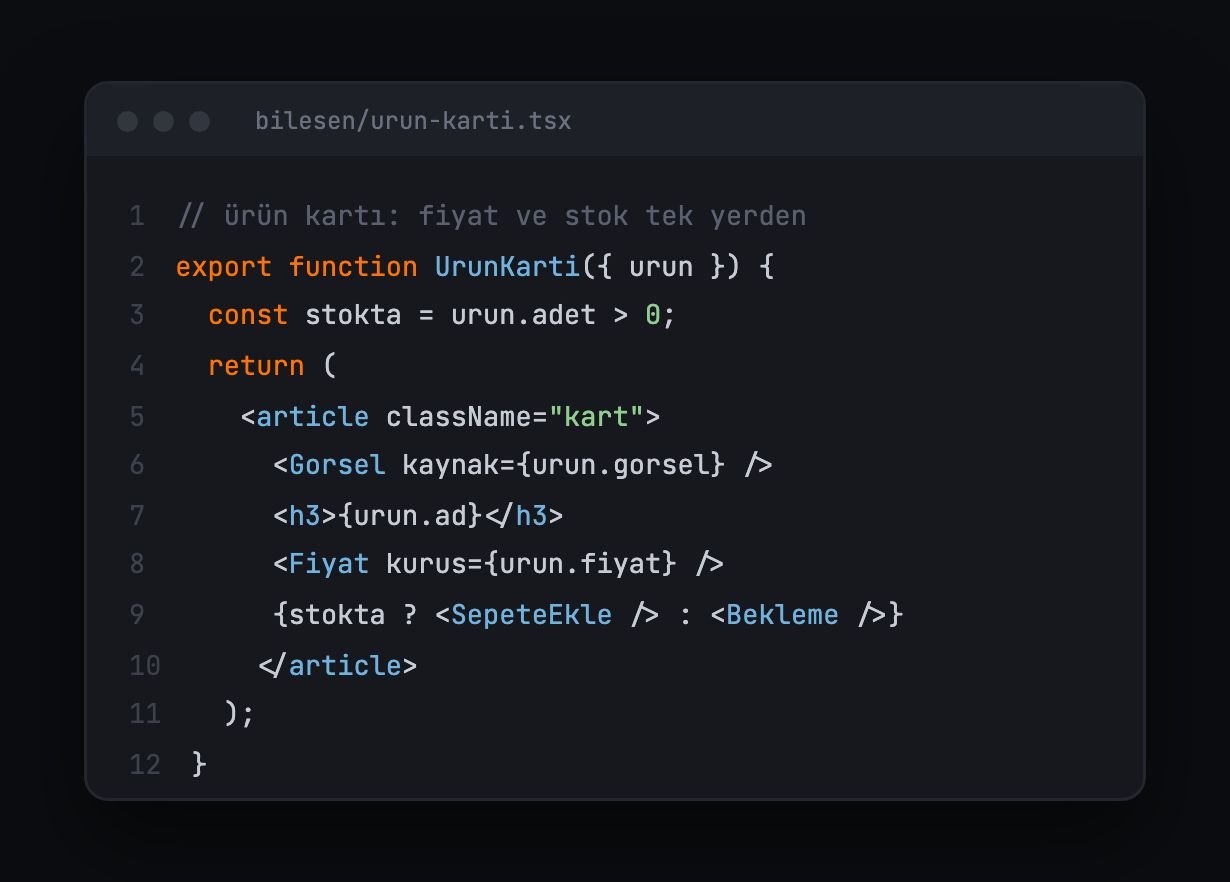The width and height of the screenshot is (1230, 882).
Task: Click the "const" keyword
Action: tap(248, 316)
